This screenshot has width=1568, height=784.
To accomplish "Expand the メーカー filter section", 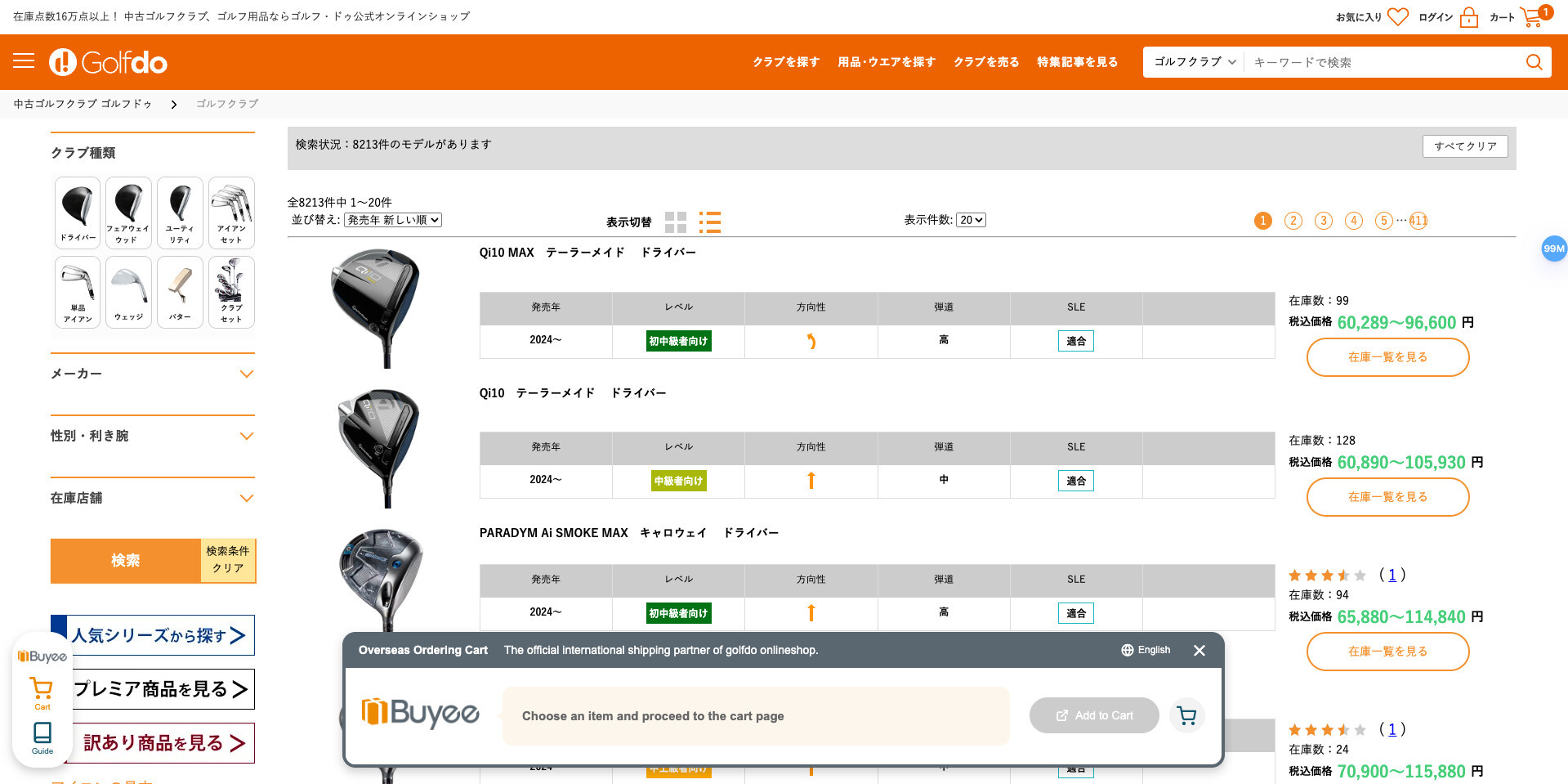I will point(153,374).
